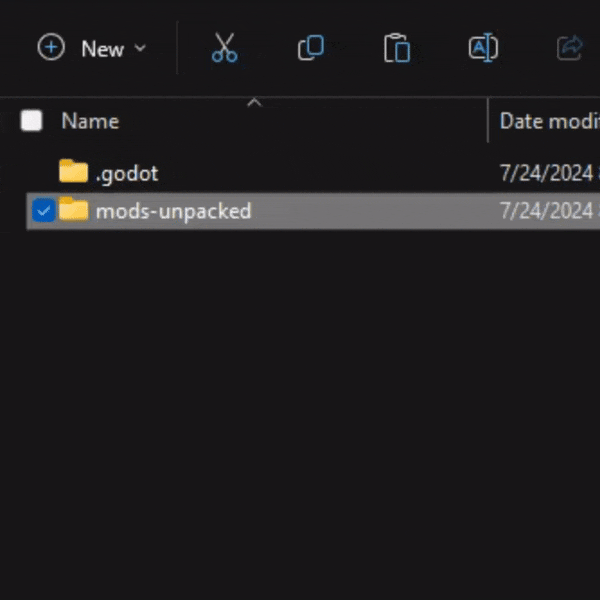Click the Paste clipboard icon

[x=397, y=48]
